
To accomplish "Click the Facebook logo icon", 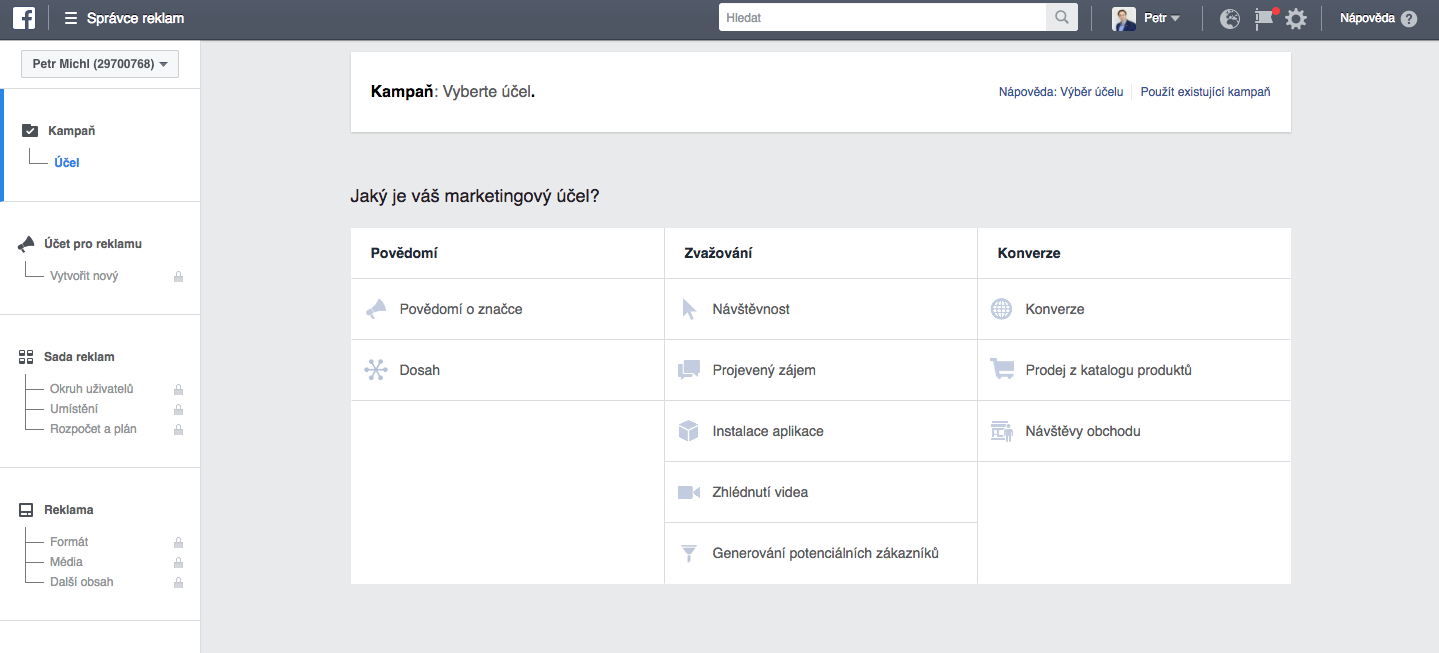I will tap(24, 18).
